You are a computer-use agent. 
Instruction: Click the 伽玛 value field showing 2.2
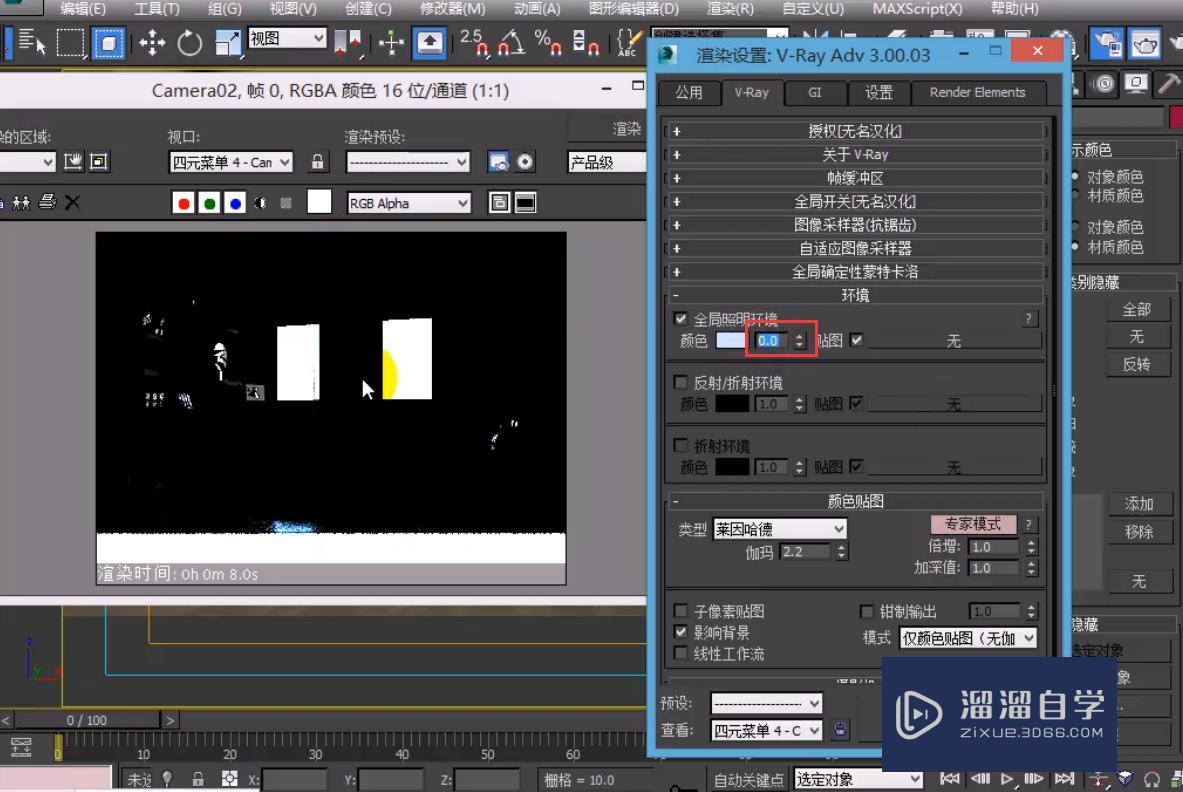804,551
